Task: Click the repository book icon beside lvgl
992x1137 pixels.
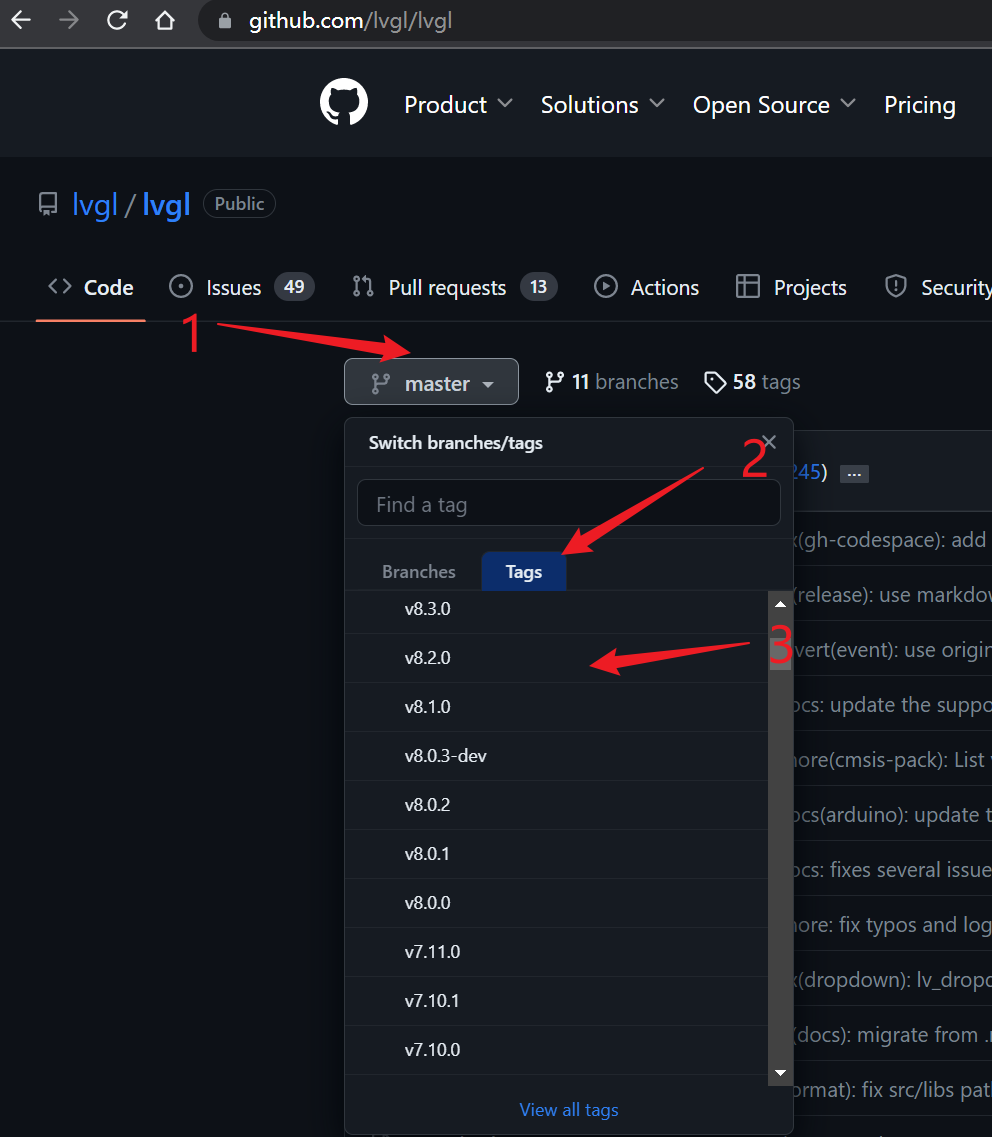Action: tap(48, 204)
